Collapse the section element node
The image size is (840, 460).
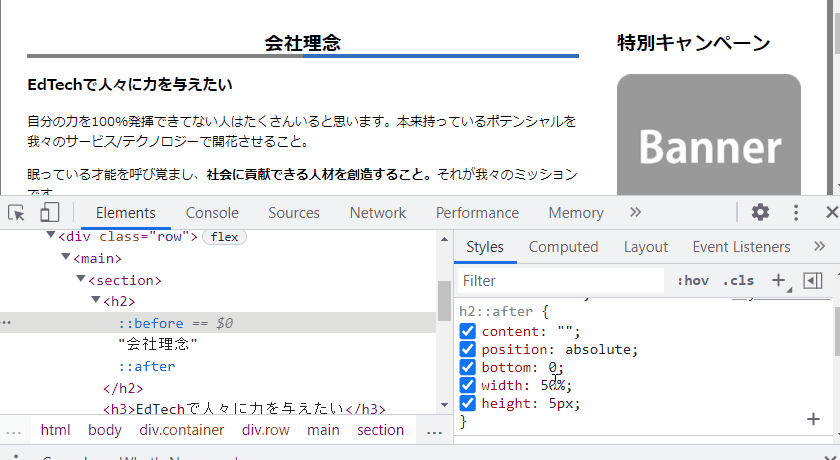coord(80,278)
